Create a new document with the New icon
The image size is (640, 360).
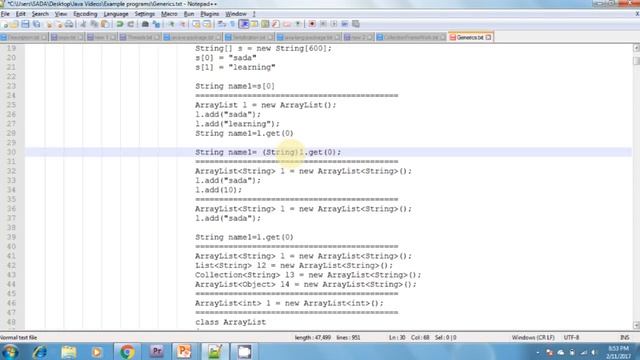(x=4, y=24)
